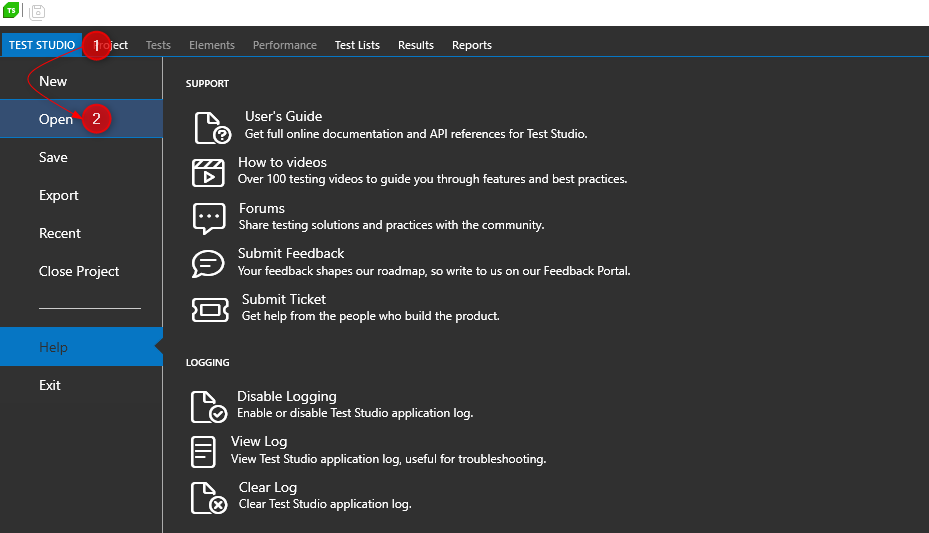Screen dimensions: 929x533
Task: Click the Forums speech bubble icon
Action: coord(208,217)
